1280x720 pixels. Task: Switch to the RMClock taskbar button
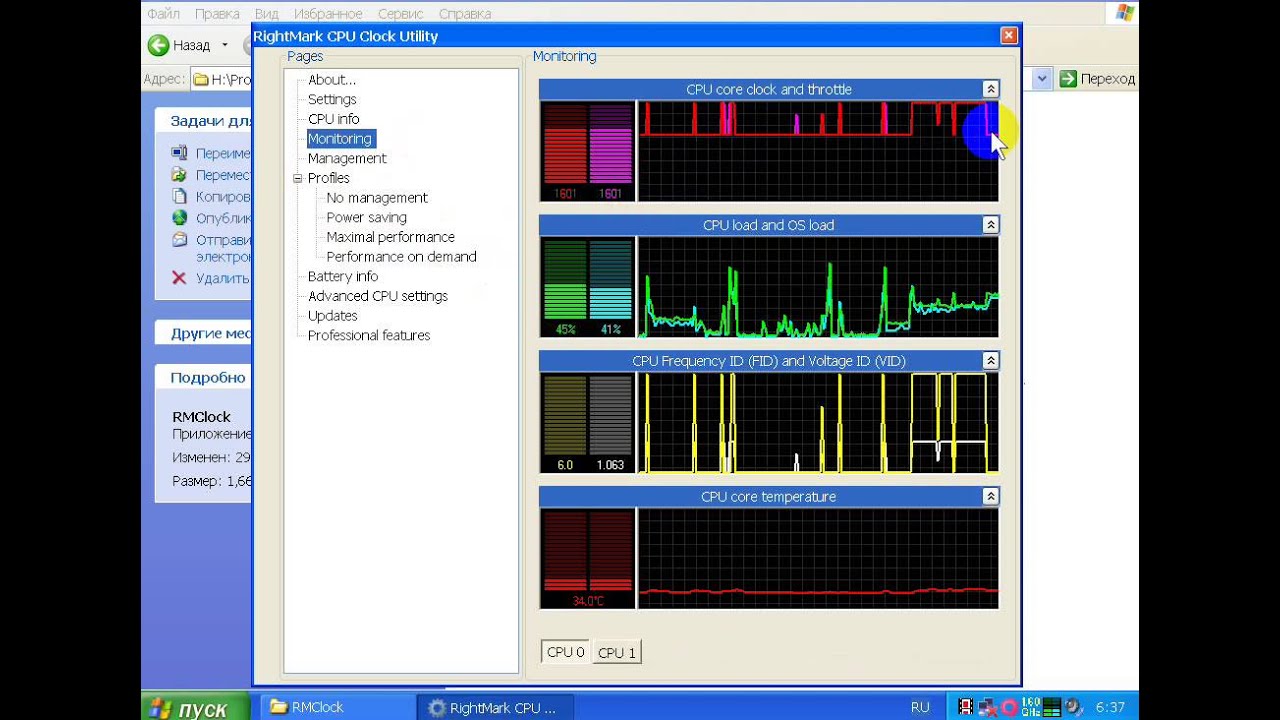click(335, 707)
